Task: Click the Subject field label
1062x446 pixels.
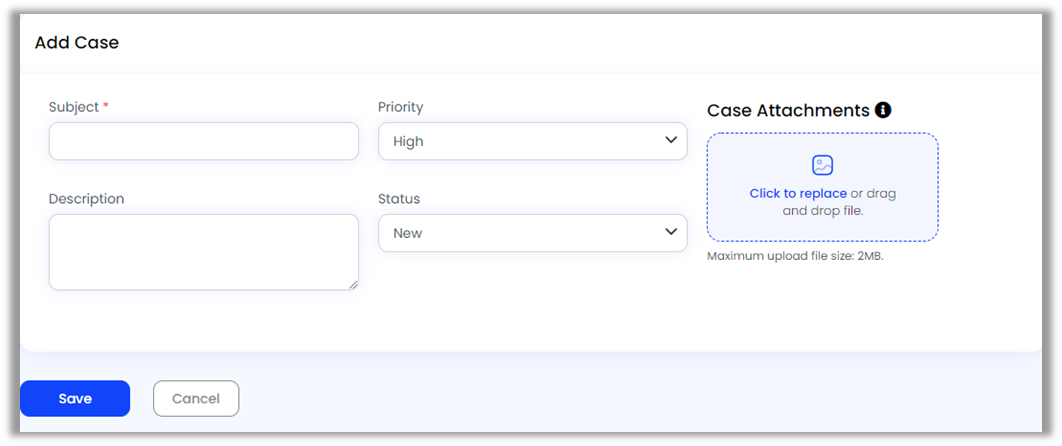Action: point(74,107)
